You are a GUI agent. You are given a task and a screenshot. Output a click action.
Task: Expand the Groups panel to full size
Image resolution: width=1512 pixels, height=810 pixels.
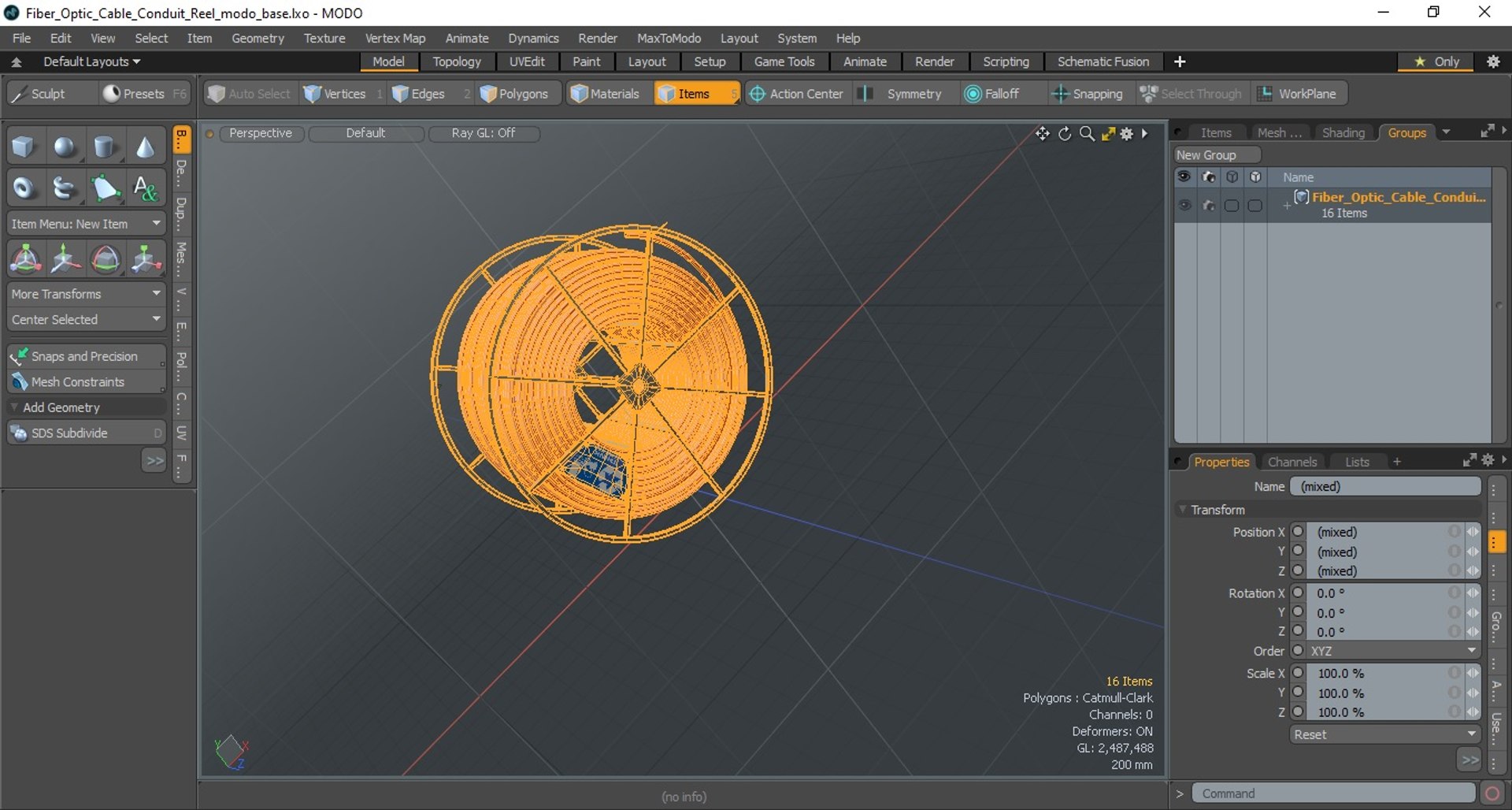pos(1487,132)
